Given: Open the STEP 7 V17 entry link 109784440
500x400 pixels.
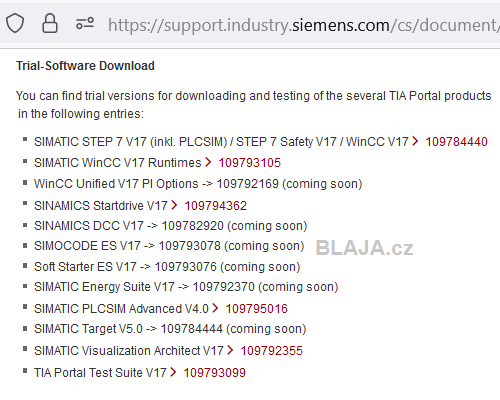Looking at the screenshot, I should pos(456,142).
